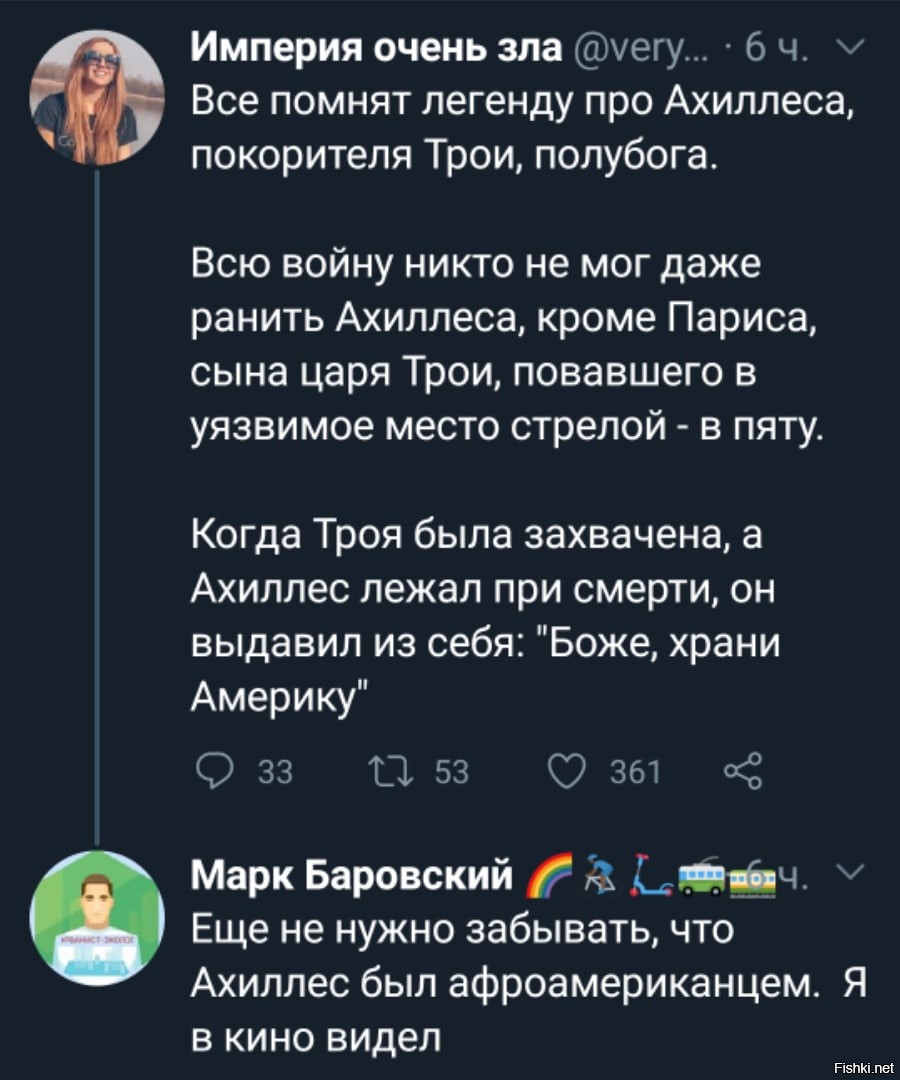
Task: Open avatar of Империя очень зла
Action: [97, 97]
